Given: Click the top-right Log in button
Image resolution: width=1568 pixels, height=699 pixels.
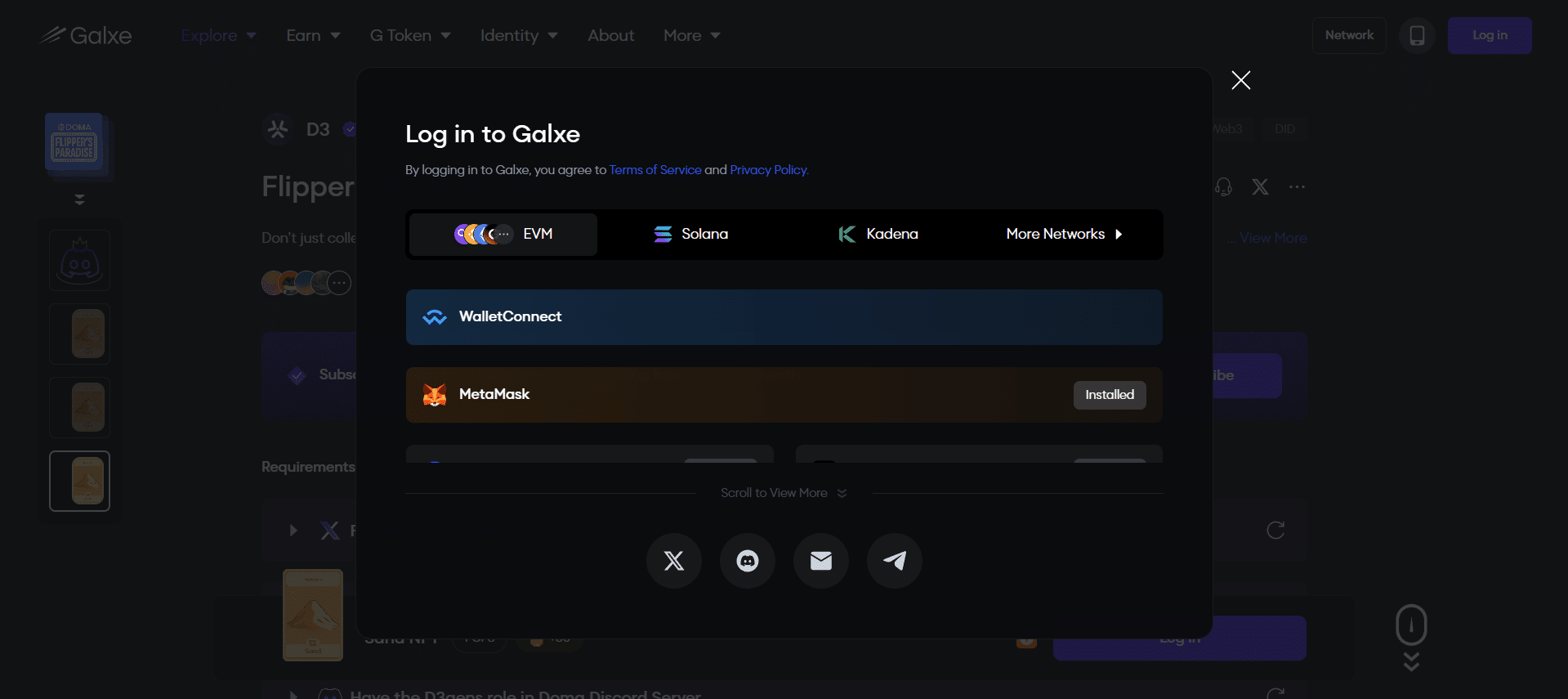Looking at the screenshot, I should 1490,36.
